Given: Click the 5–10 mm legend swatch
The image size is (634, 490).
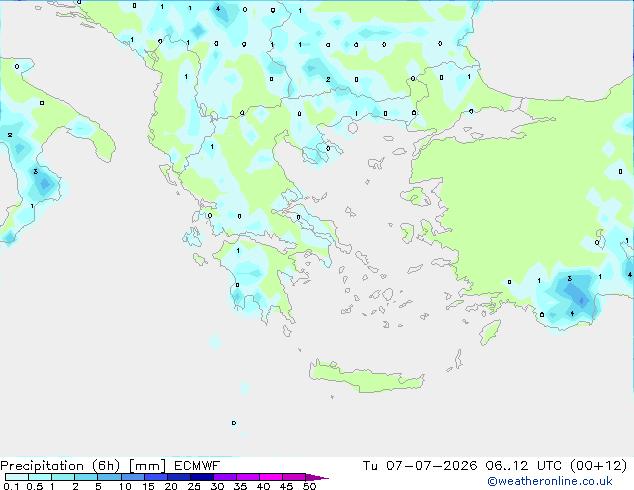Looking at the screenshot, I should click(109, 477).
